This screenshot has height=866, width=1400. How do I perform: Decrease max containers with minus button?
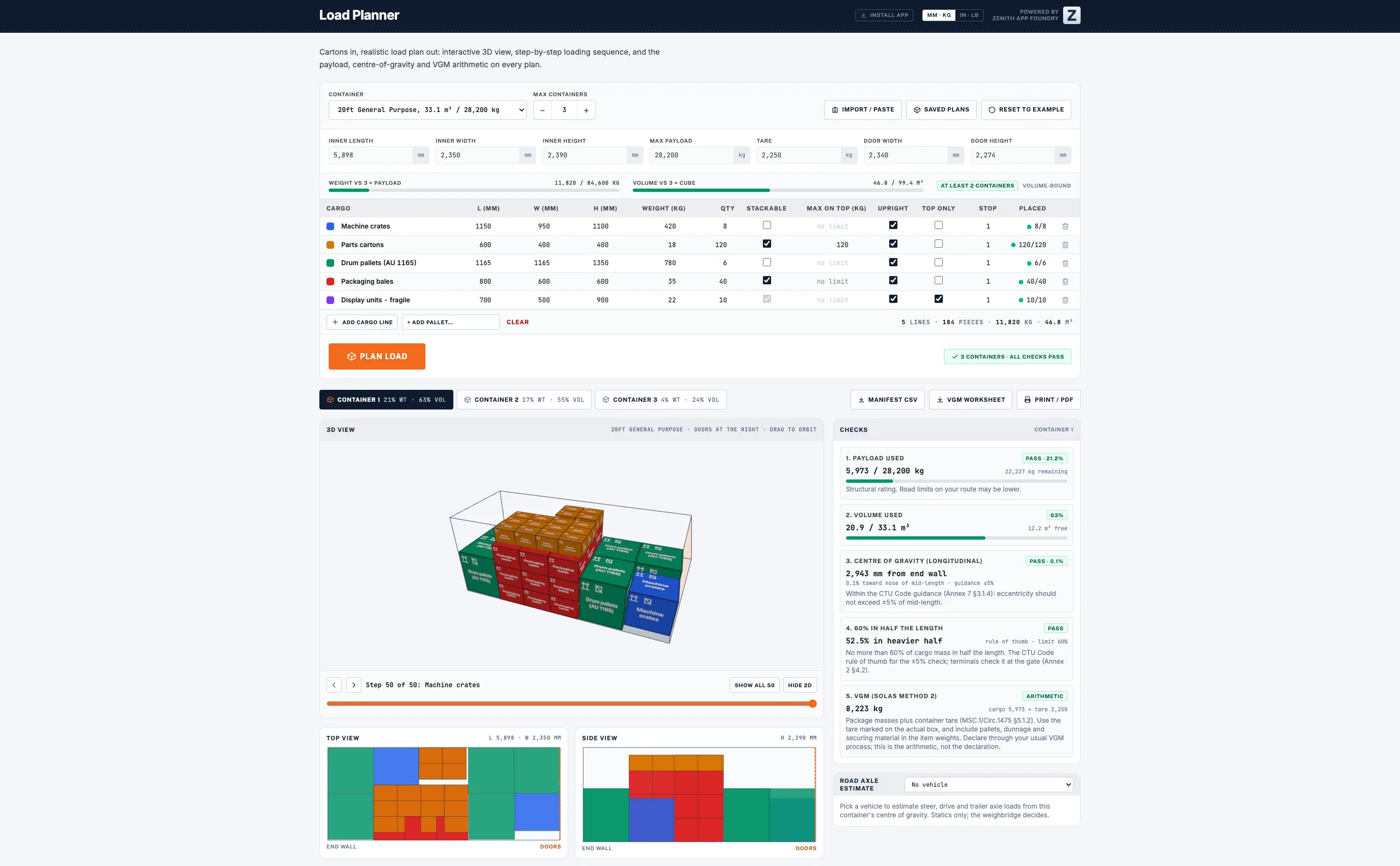point(542,110)
